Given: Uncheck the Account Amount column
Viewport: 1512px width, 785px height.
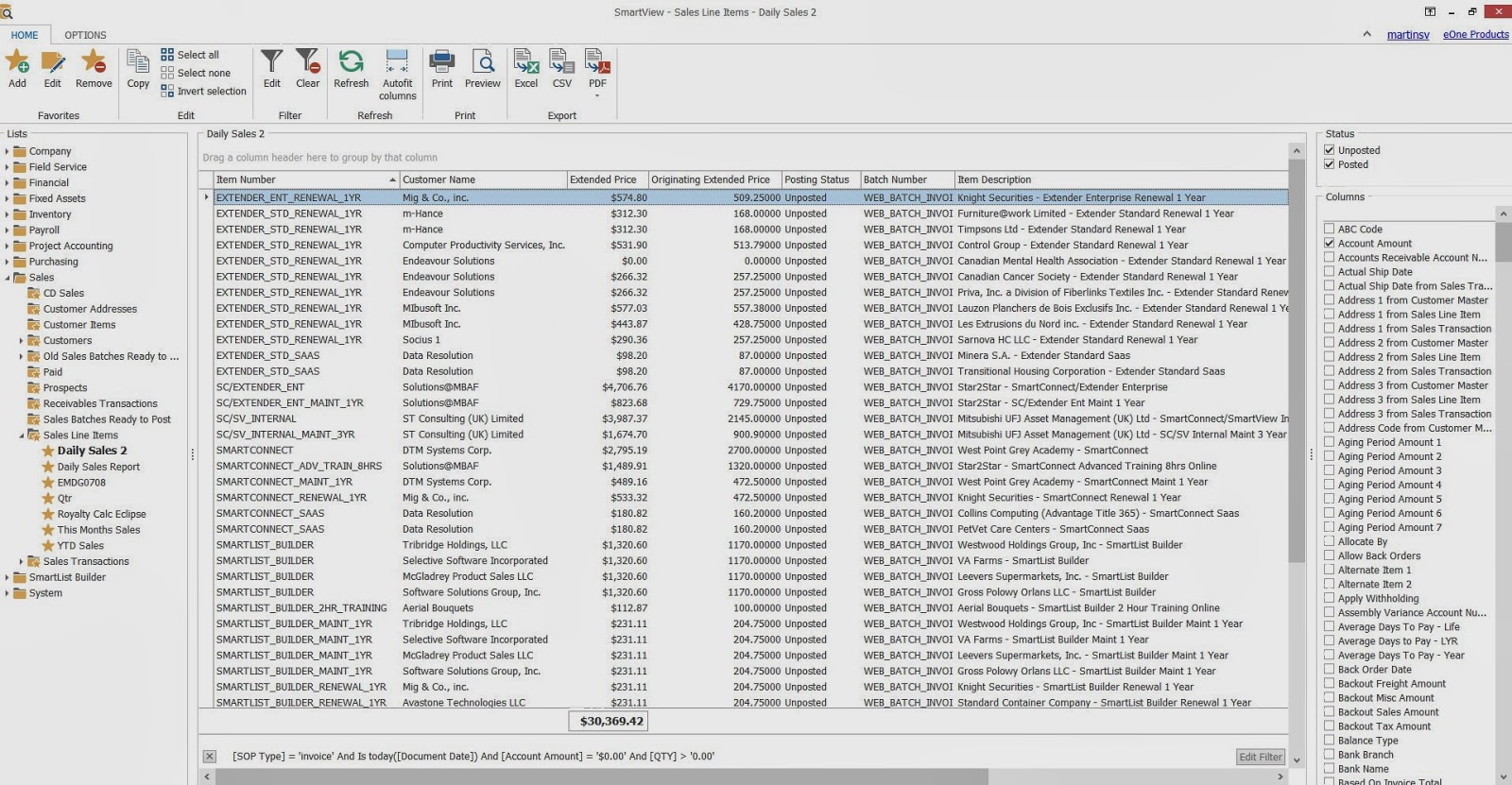Looking at the screenshot, I should (x=1330, y=243).
